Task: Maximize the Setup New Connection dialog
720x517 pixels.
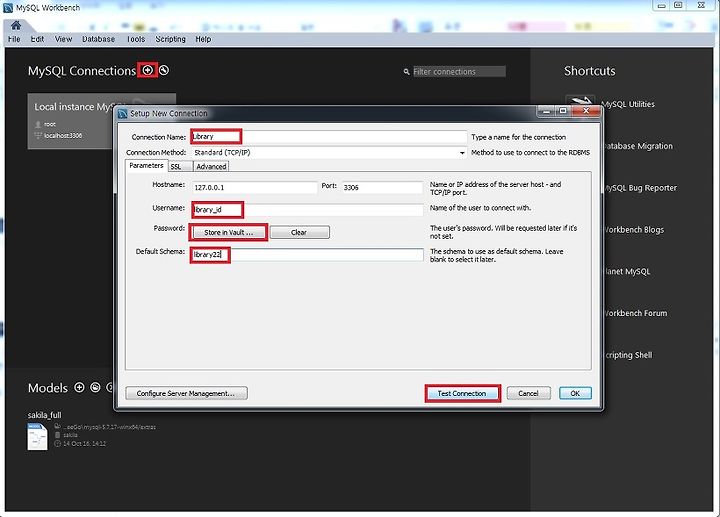Action: coord(563,111)
